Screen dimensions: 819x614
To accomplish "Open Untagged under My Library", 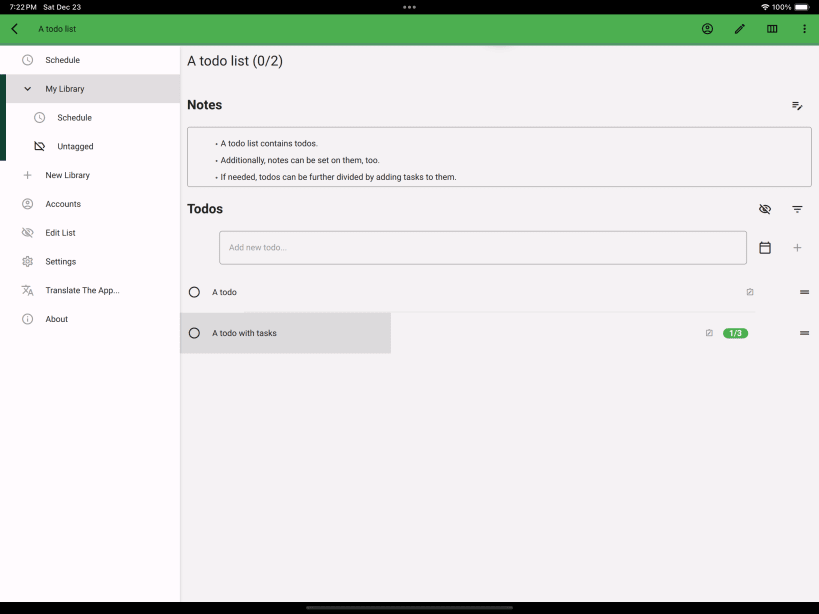I will pos(93,146).
